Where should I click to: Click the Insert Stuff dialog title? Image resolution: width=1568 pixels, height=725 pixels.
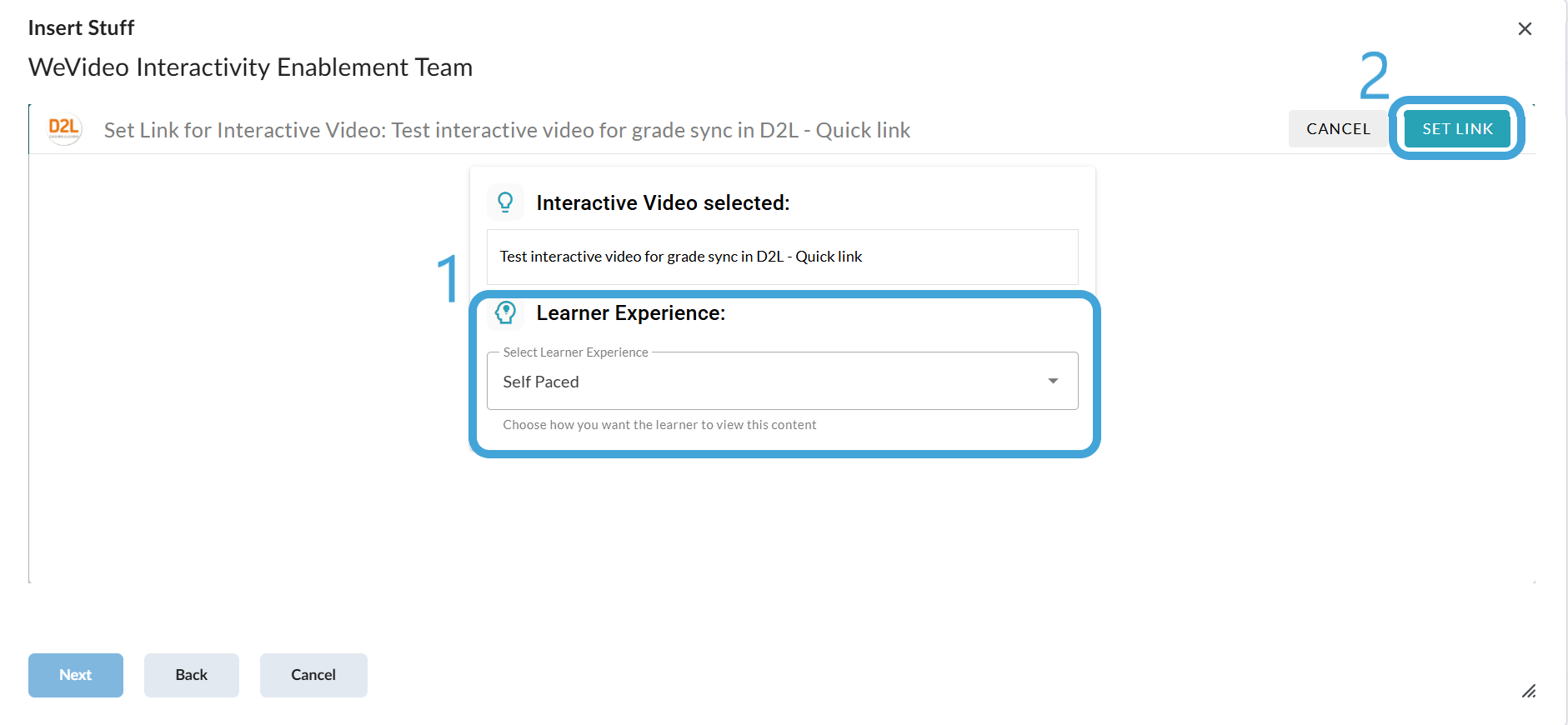coord(81,27)
